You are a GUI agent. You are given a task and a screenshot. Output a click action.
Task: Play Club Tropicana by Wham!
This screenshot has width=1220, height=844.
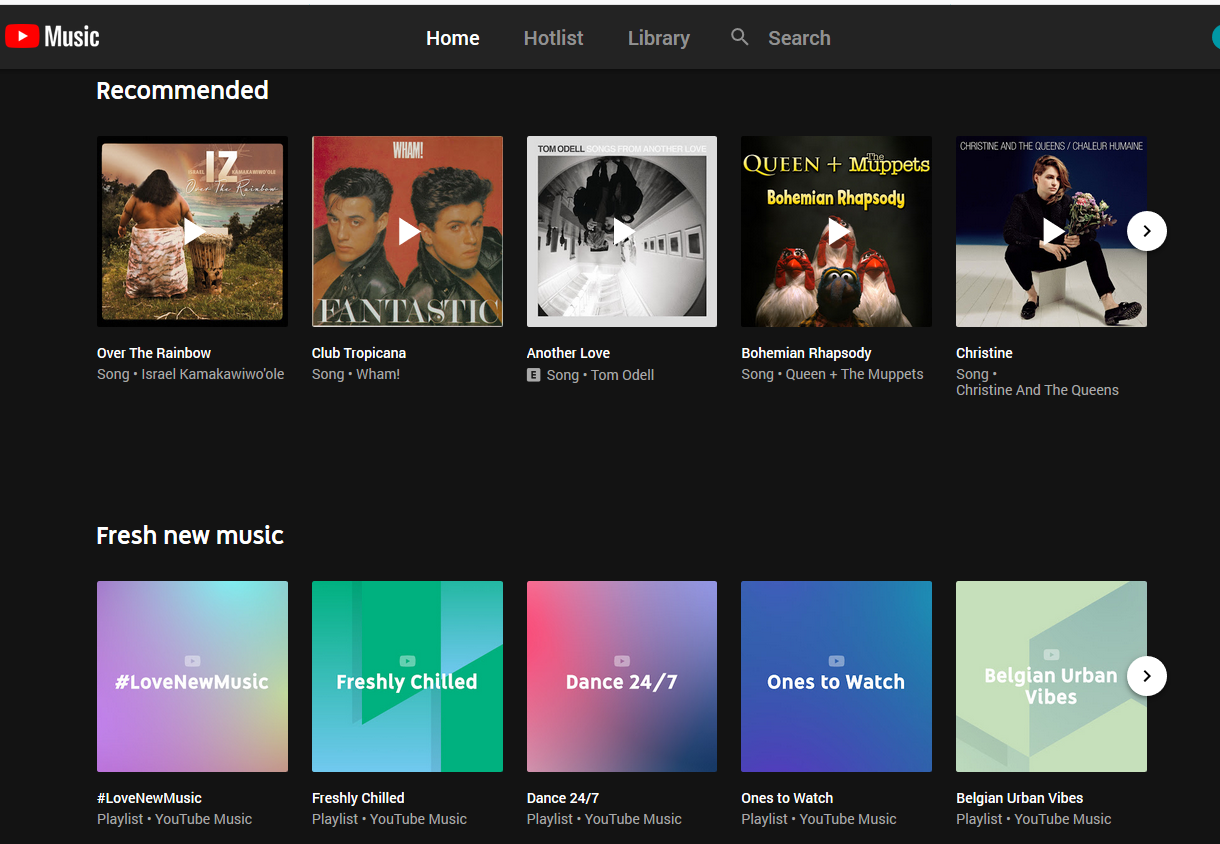407,231
